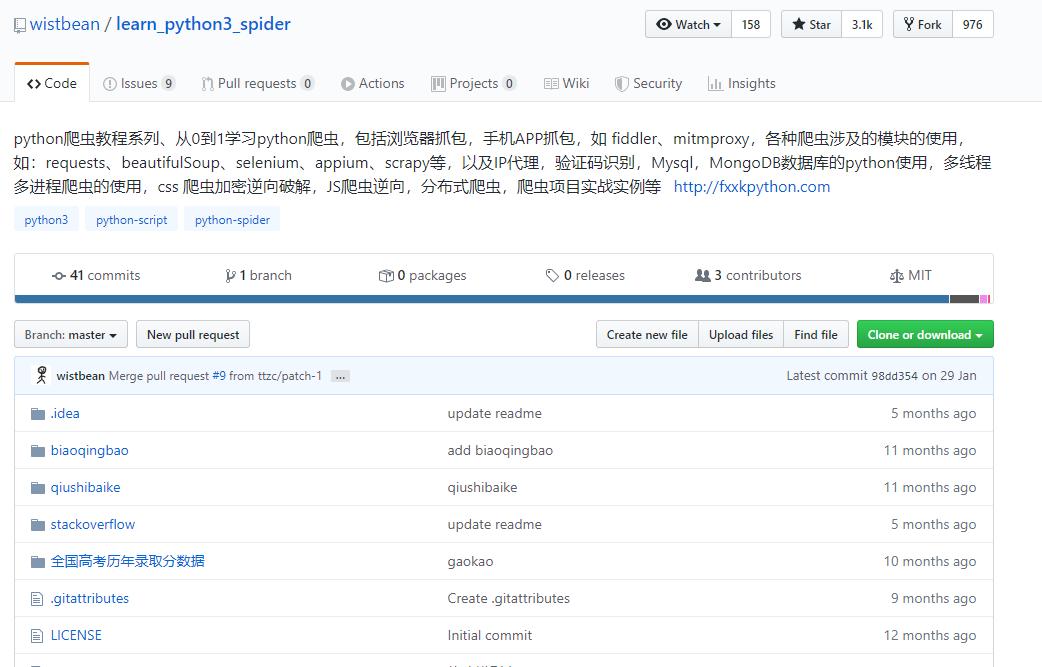Open the Clone or download dropdown
This screenshot has width=1042, height=667.
coord(924,334)
